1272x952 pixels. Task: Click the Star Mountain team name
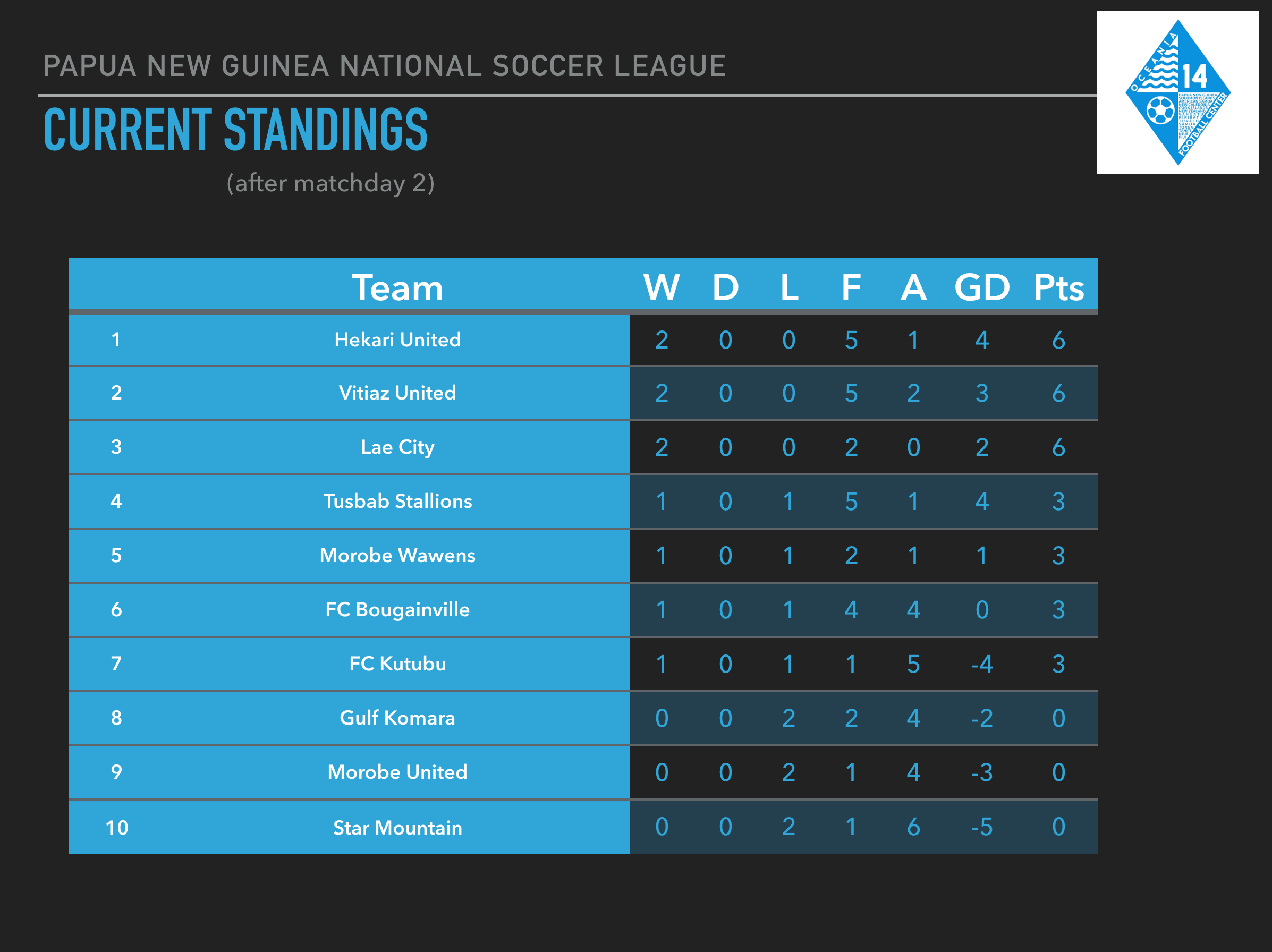point(397,828)
